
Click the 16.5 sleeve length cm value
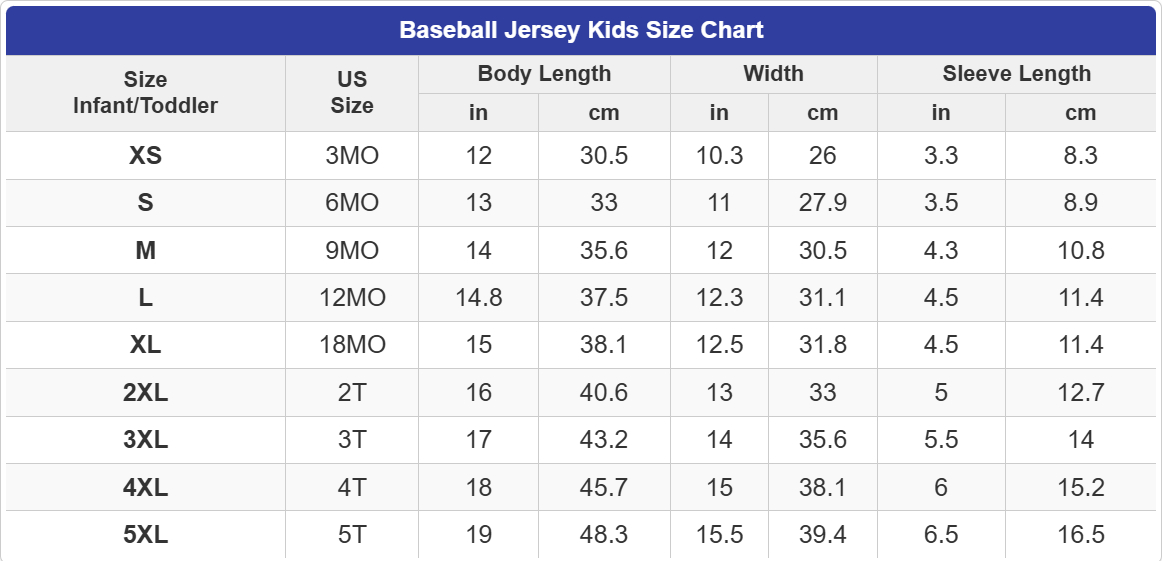1080,535
